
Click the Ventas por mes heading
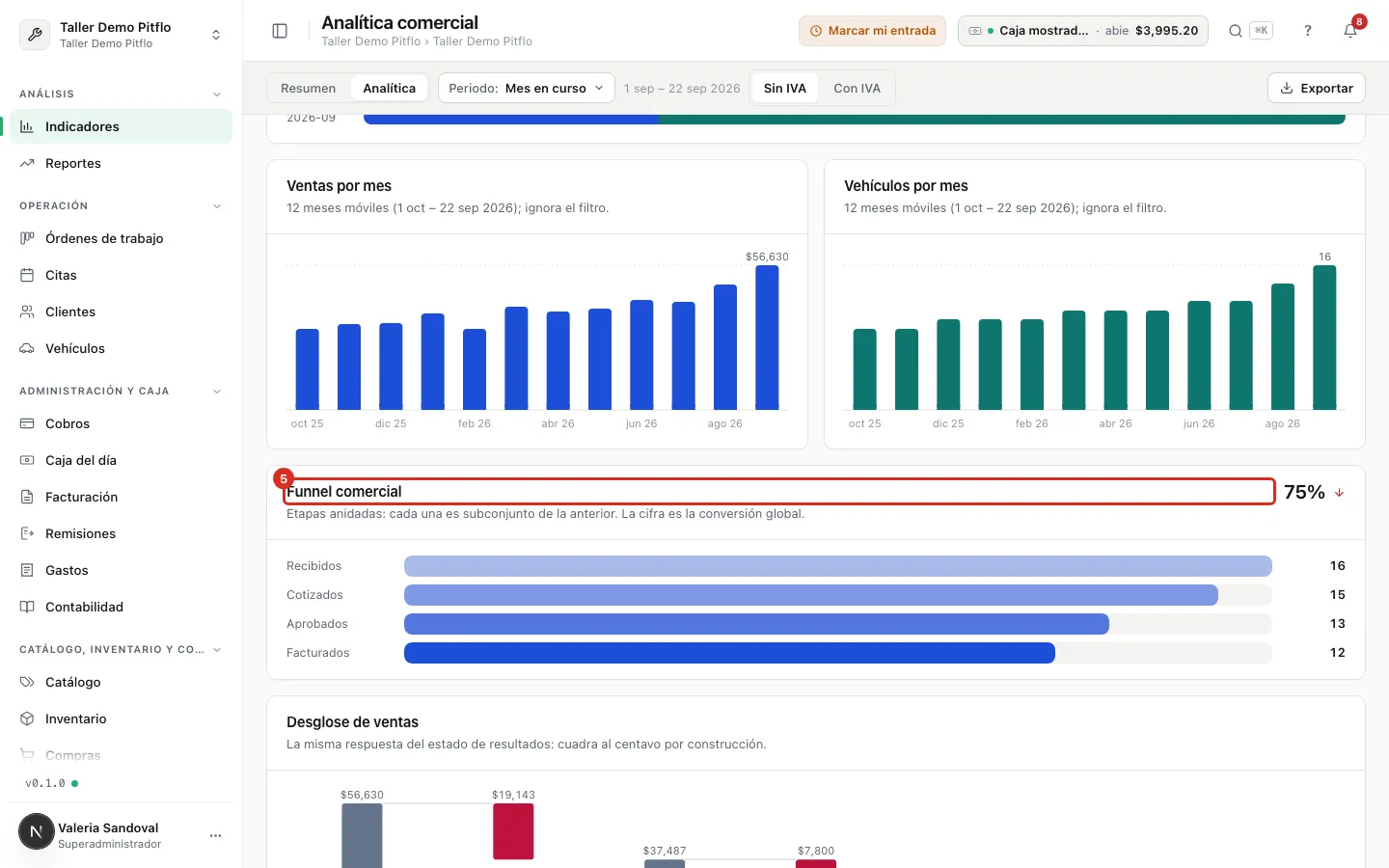(x=339, y=186)
